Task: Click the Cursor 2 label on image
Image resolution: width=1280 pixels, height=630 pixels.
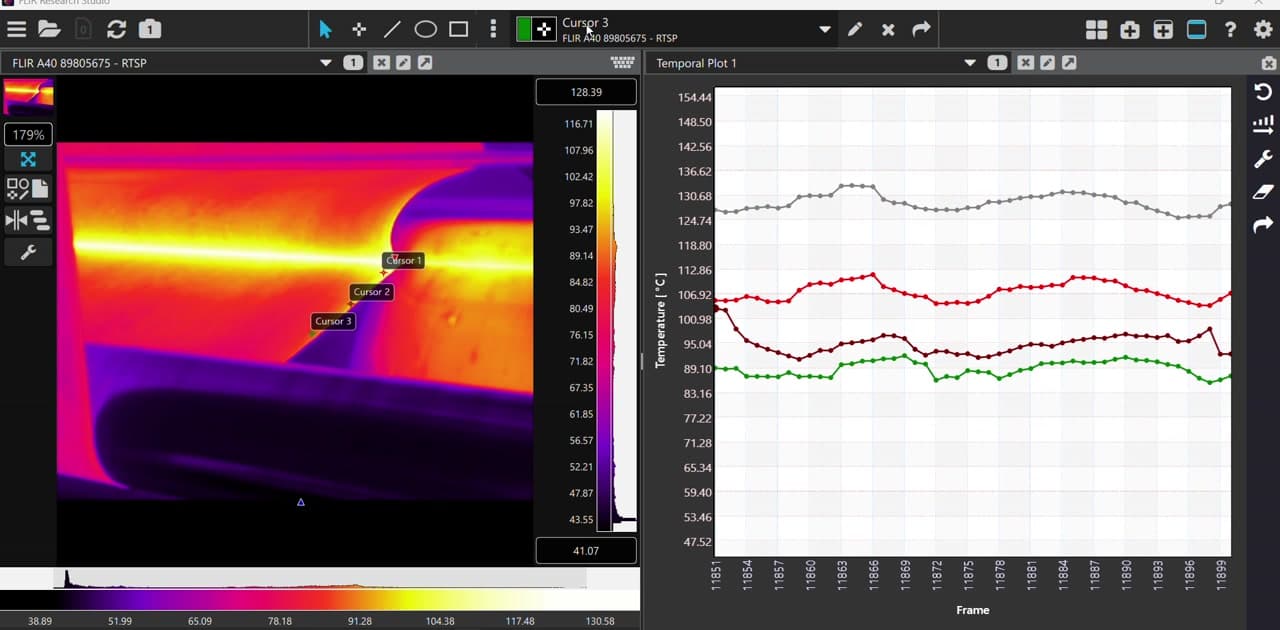Action: tap(371, 292)
